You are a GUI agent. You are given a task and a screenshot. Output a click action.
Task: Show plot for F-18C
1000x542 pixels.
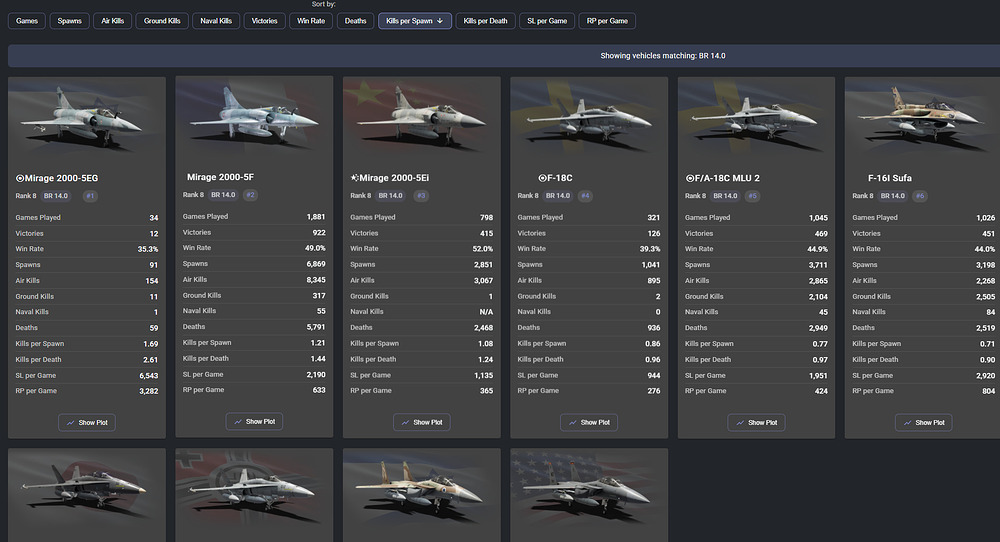(x=589, y=423)
